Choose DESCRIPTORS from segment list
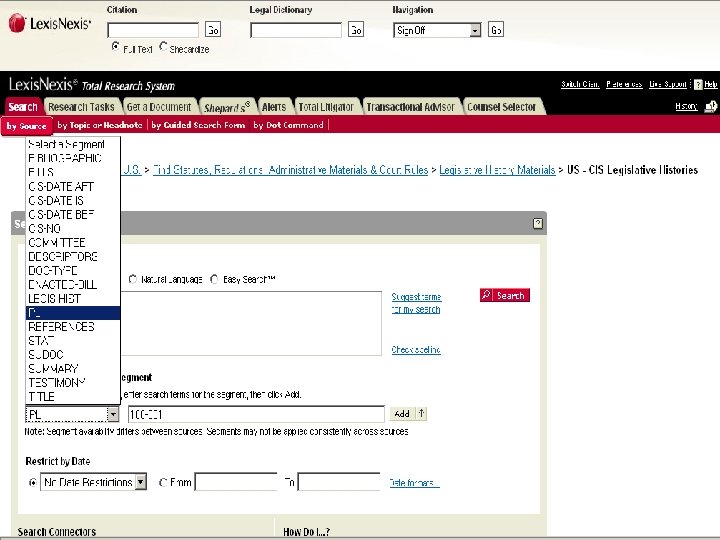 point(73,257)
